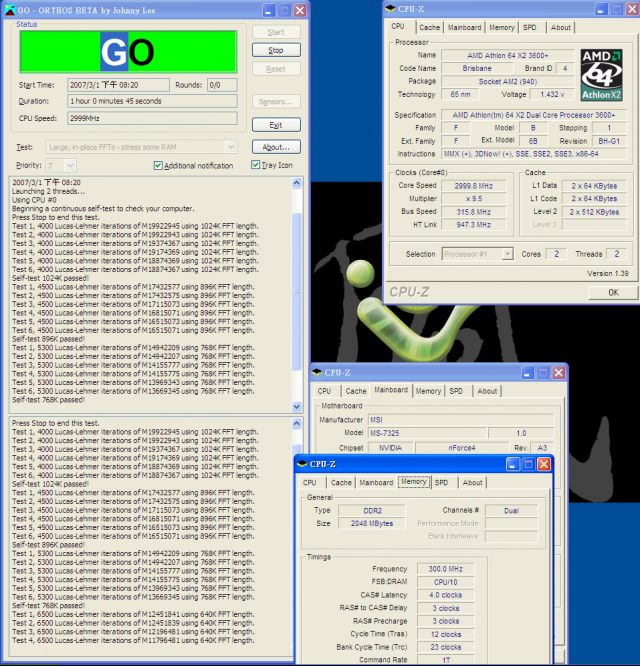Click the Rounds 0/0 field
The height and width of the screenshot is (666, 640).
click(222, 85)
